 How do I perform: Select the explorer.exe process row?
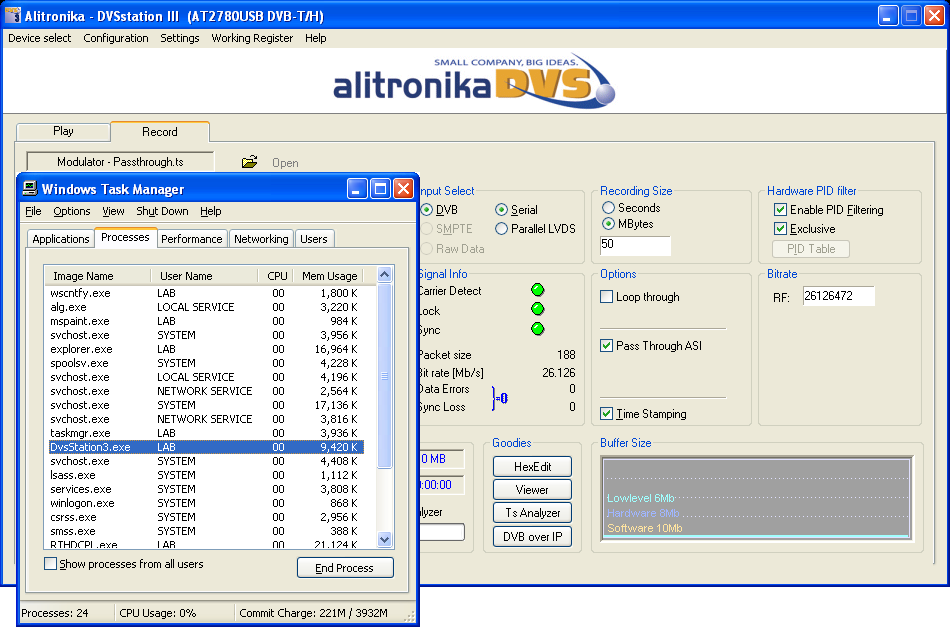(x=206, y=349)
